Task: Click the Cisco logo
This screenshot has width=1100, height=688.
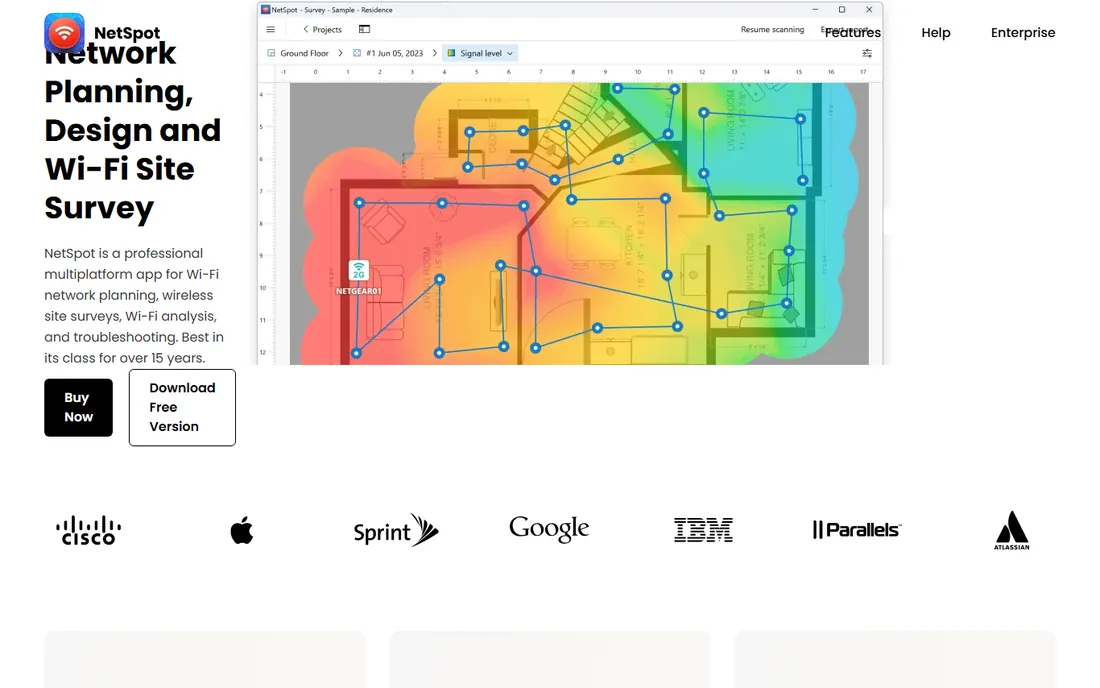Action: click(88, 530)
